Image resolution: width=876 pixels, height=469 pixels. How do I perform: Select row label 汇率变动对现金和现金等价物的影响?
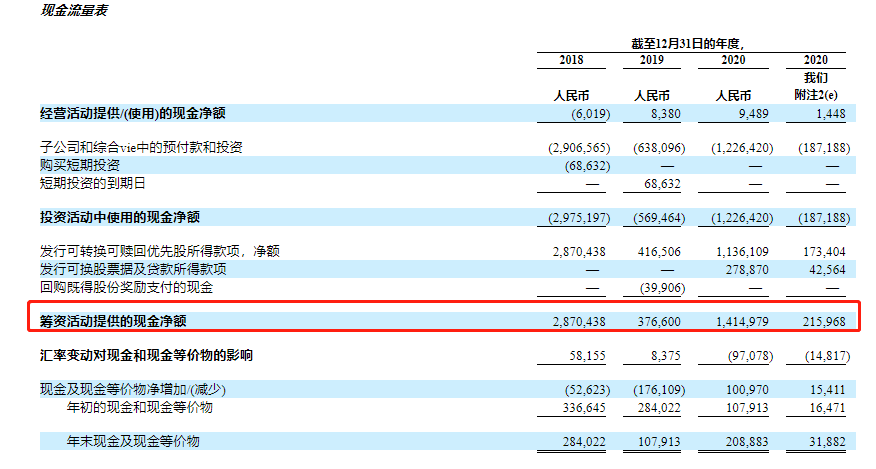146,355
